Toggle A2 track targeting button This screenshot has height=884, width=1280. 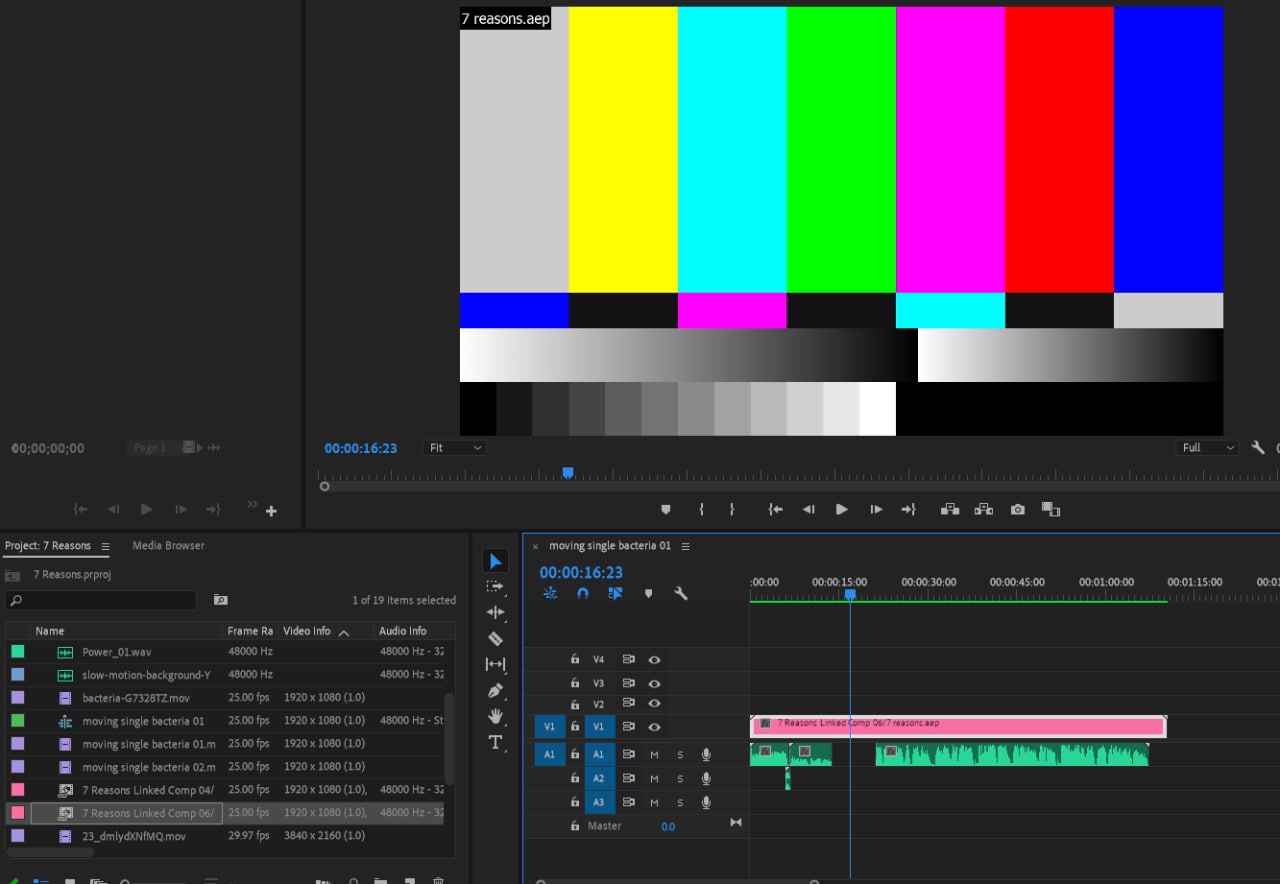click(599, 778)
